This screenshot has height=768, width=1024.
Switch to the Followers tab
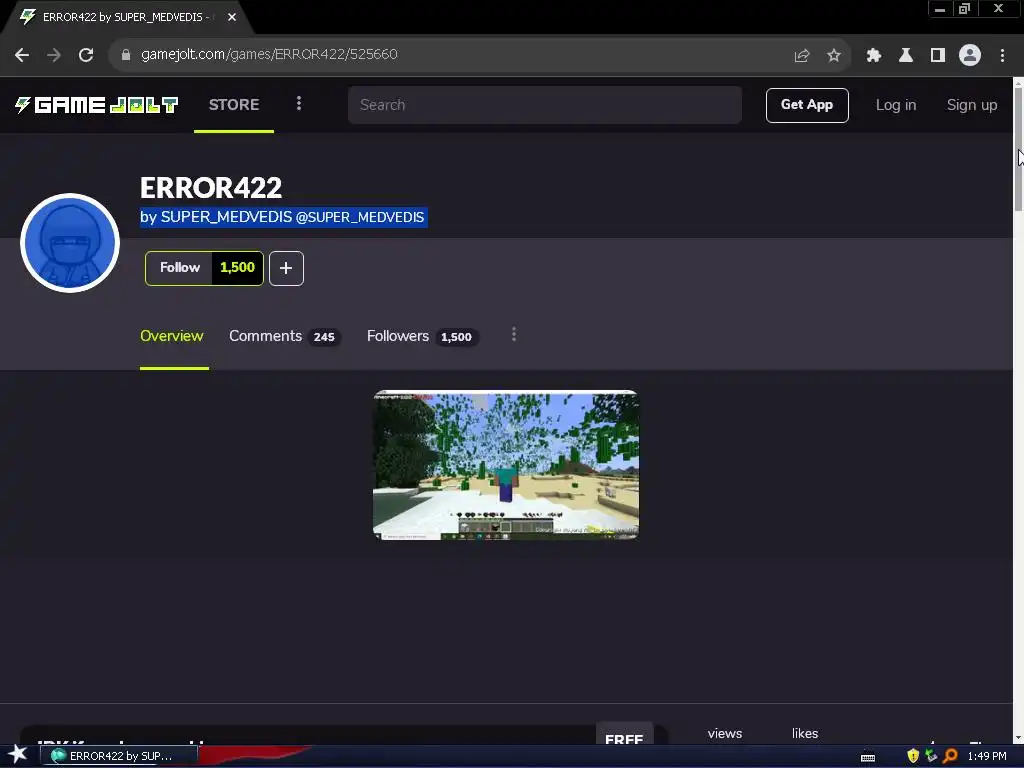[423, 336]
